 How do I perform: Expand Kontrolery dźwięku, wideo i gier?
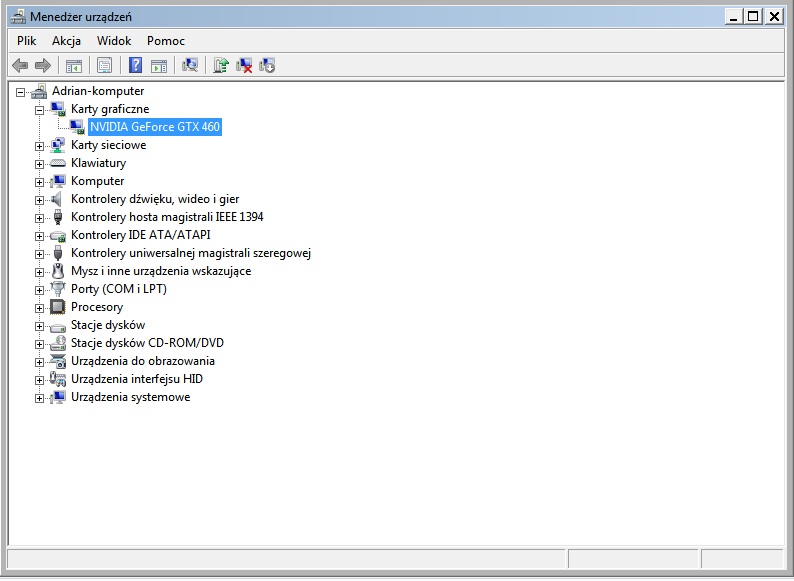tap(39, 200)
